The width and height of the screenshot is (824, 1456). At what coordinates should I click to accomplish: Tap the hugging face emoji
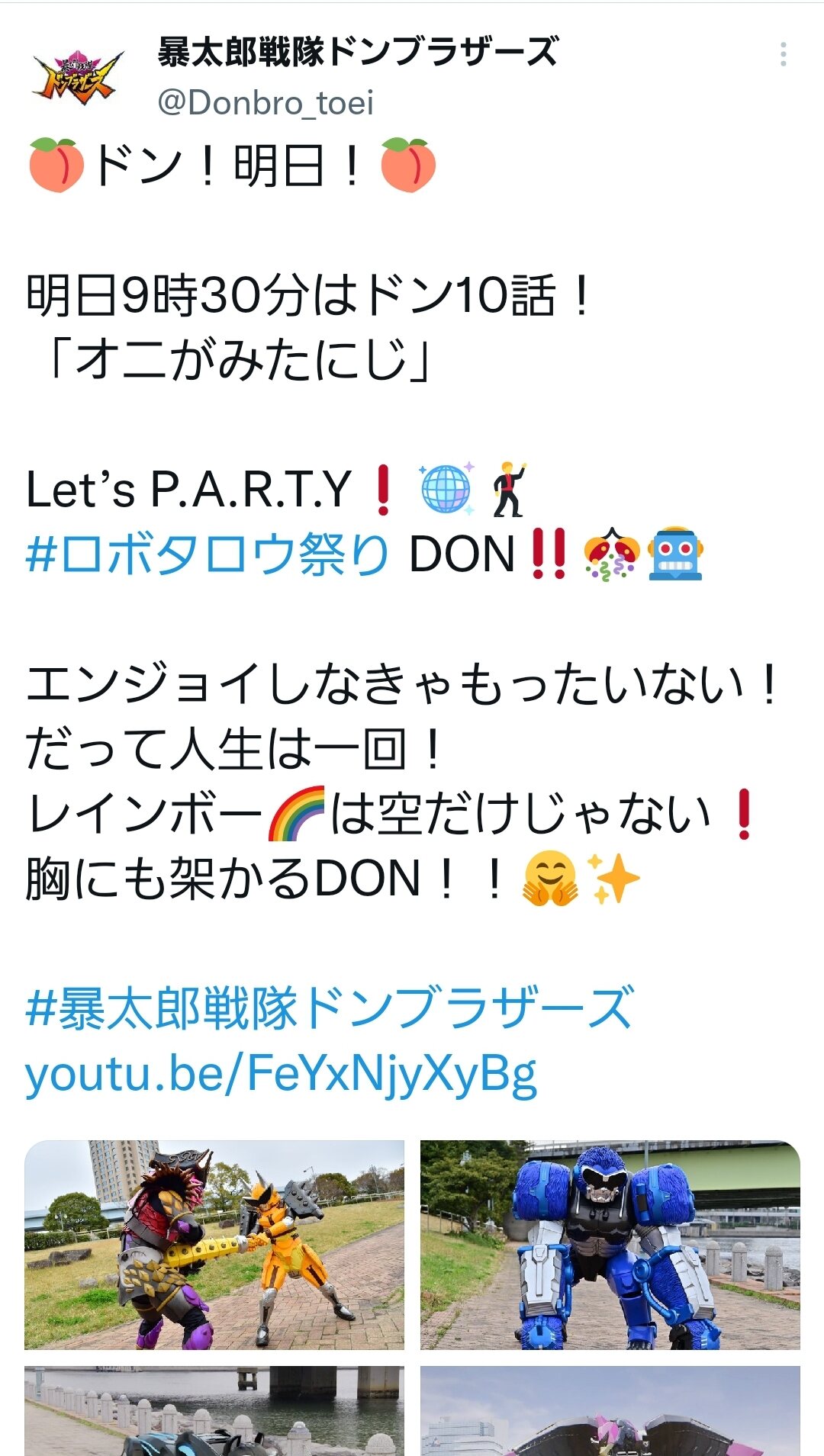tap(550, 879)
